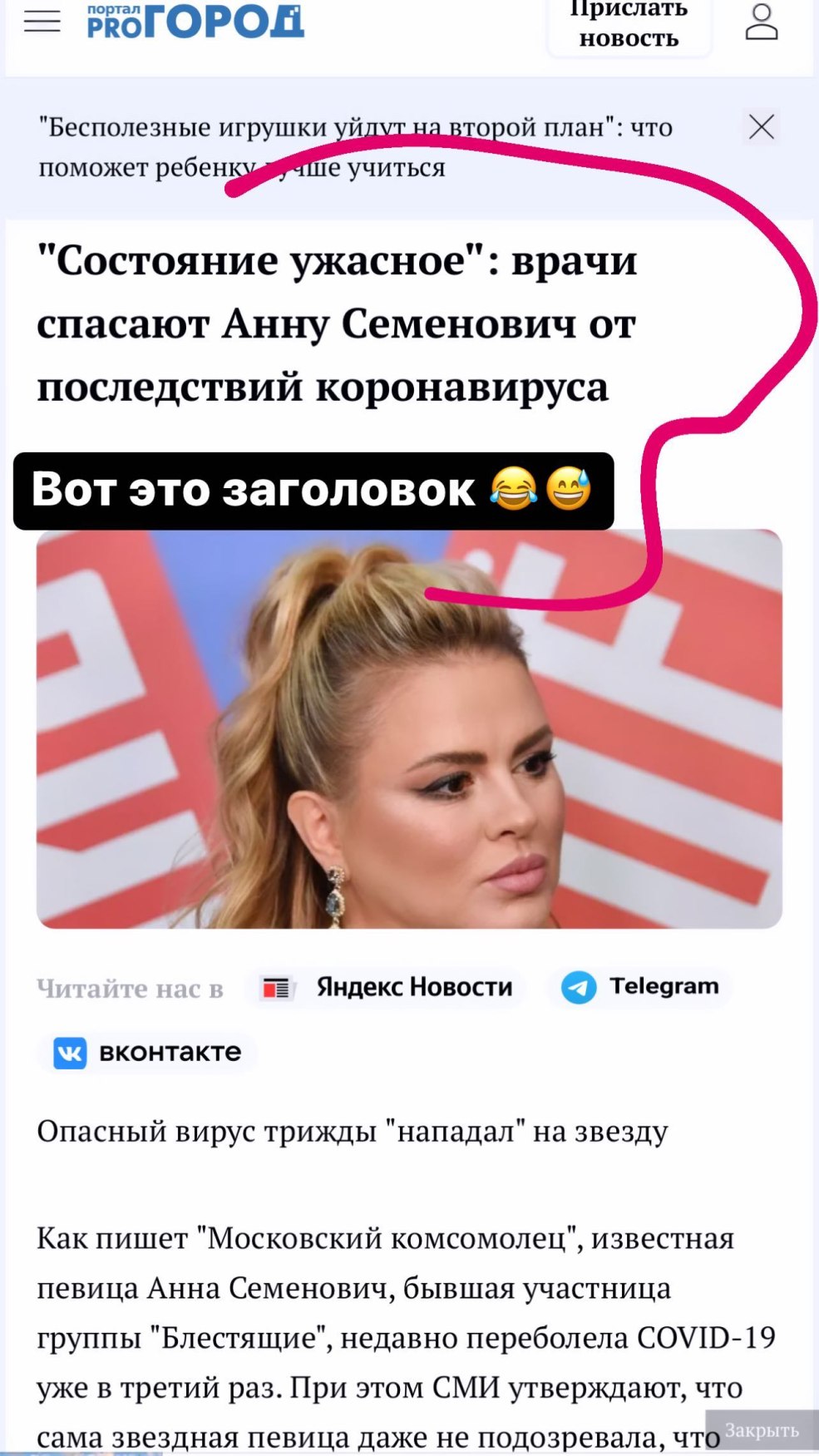The width and height of the screenshot is (819, 1456).
Task: Open the Telegram channel link
Action: [x=639, y=987]
